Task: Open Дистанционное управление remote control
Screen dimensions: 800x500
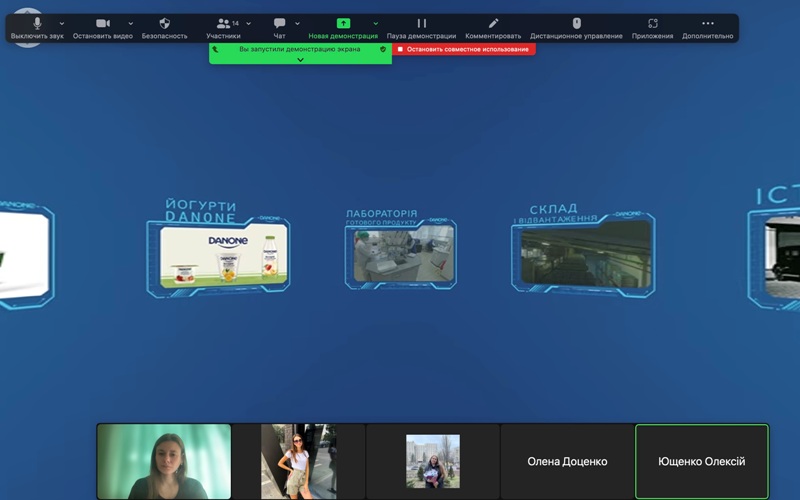Action: [x=576, y=28]
